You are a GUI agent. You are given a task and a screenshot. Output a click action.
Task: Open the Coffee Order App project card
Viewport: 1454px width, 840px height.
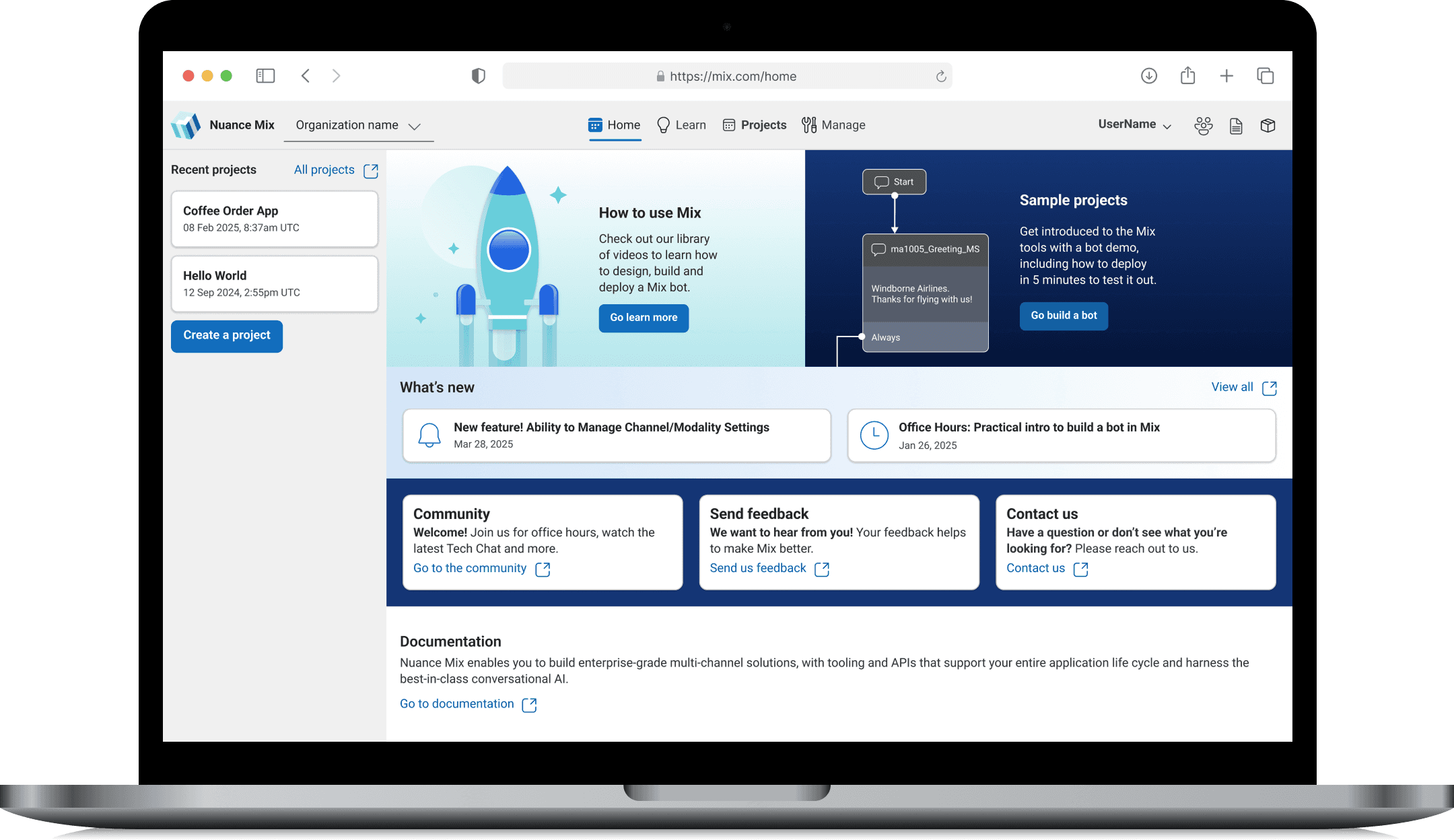point(274,219)
